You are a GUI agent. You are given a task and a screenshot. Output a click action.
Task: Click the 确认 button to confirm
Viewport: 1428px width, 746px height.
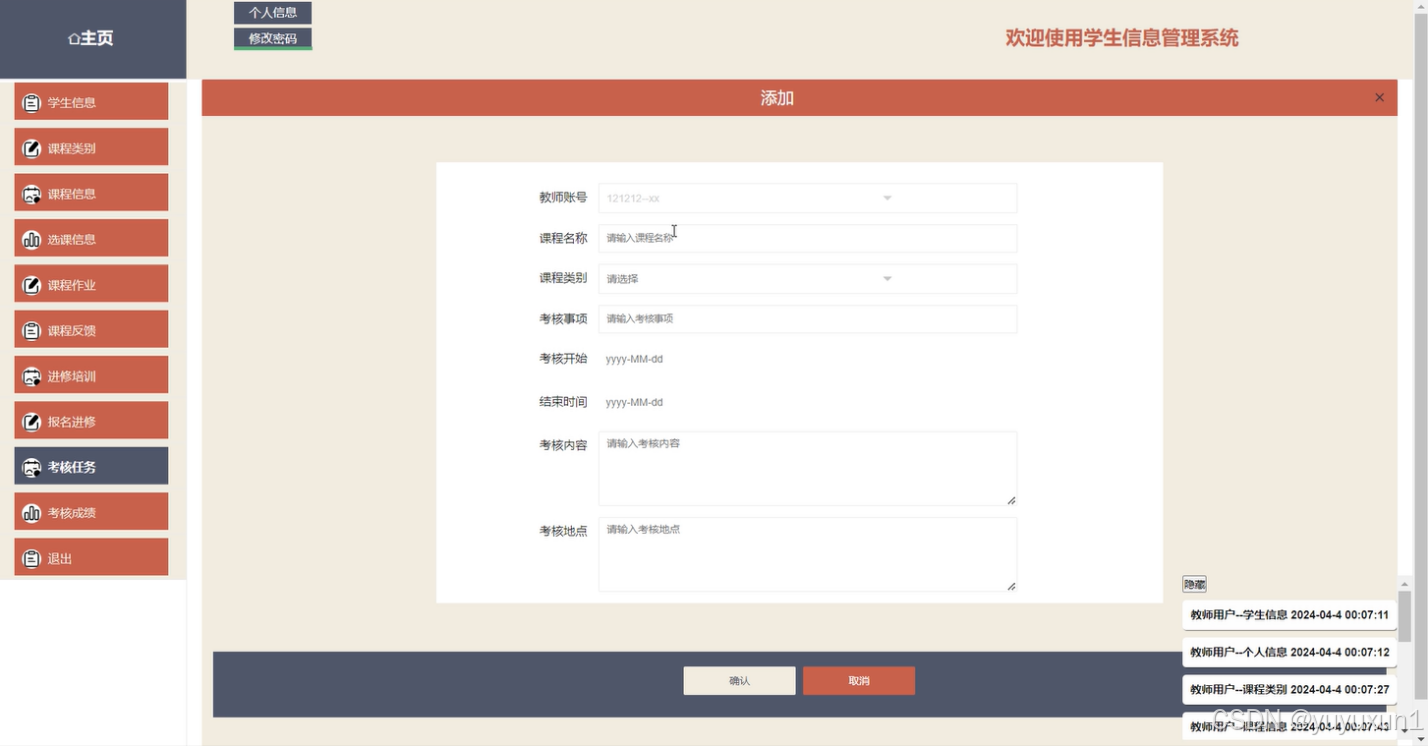click(738, 680)
